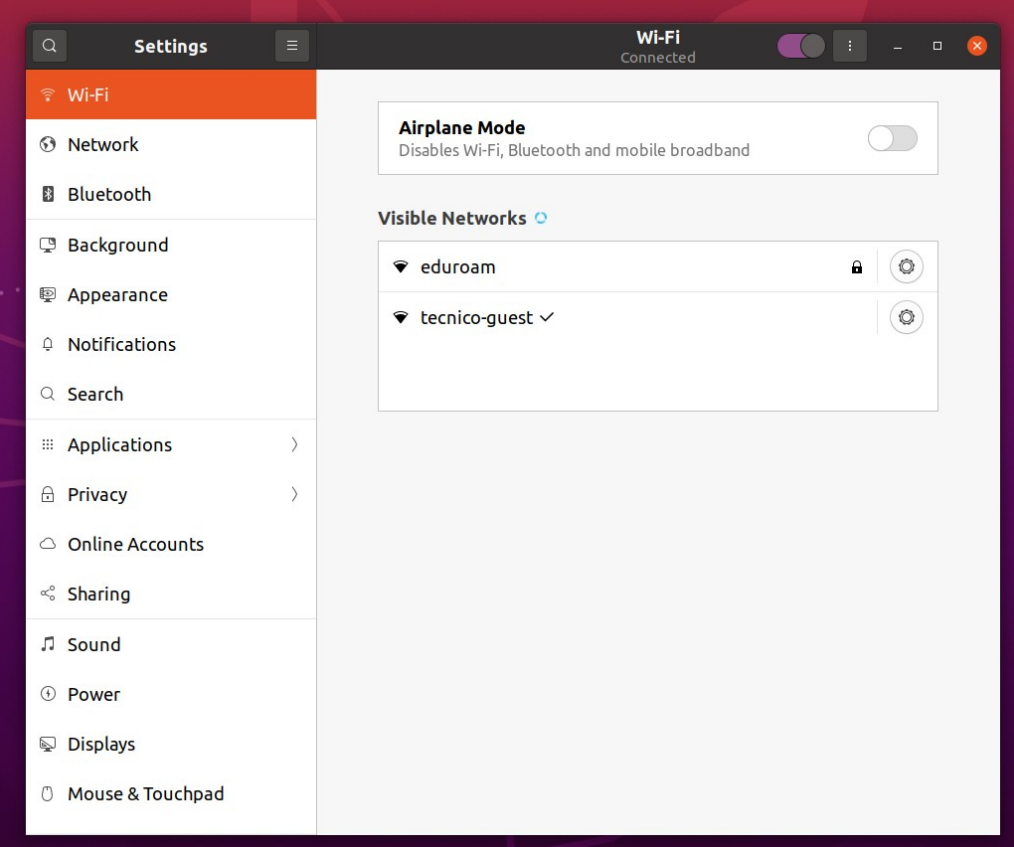Open the Privacy settings entry

coord(171,494)
